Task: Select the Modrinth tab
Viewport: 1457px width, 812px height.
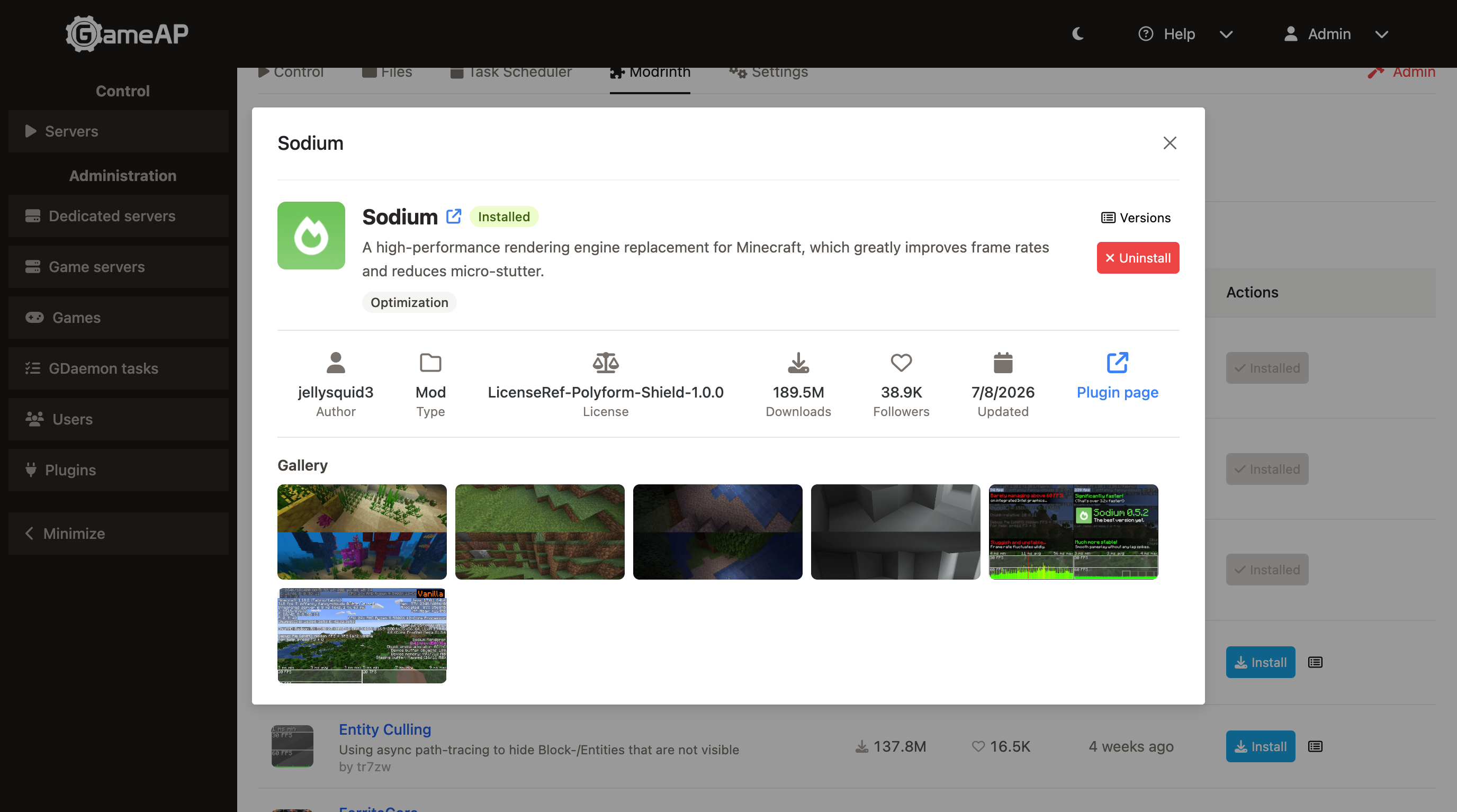Action: pyautogui.click(x=650, y=73)
